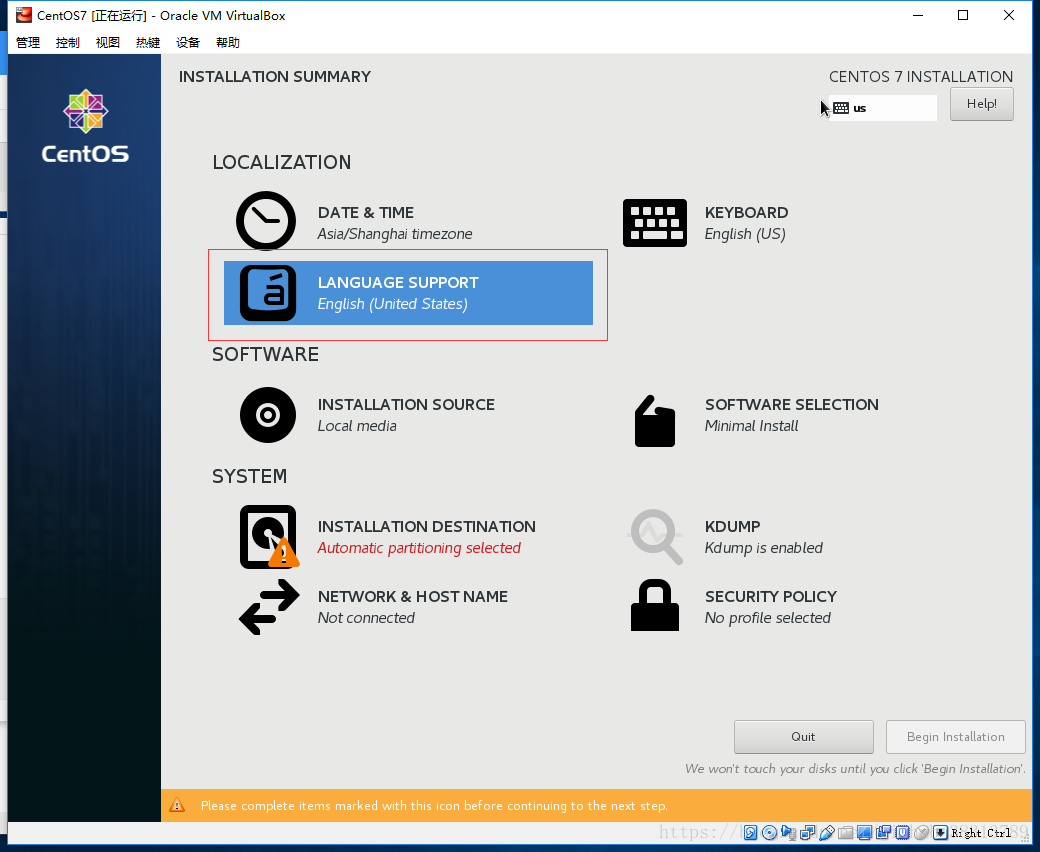Click the optical disc icon in the status bar
The height and width of the screenshot is (852, 1040).
click(x=769, y=833)
